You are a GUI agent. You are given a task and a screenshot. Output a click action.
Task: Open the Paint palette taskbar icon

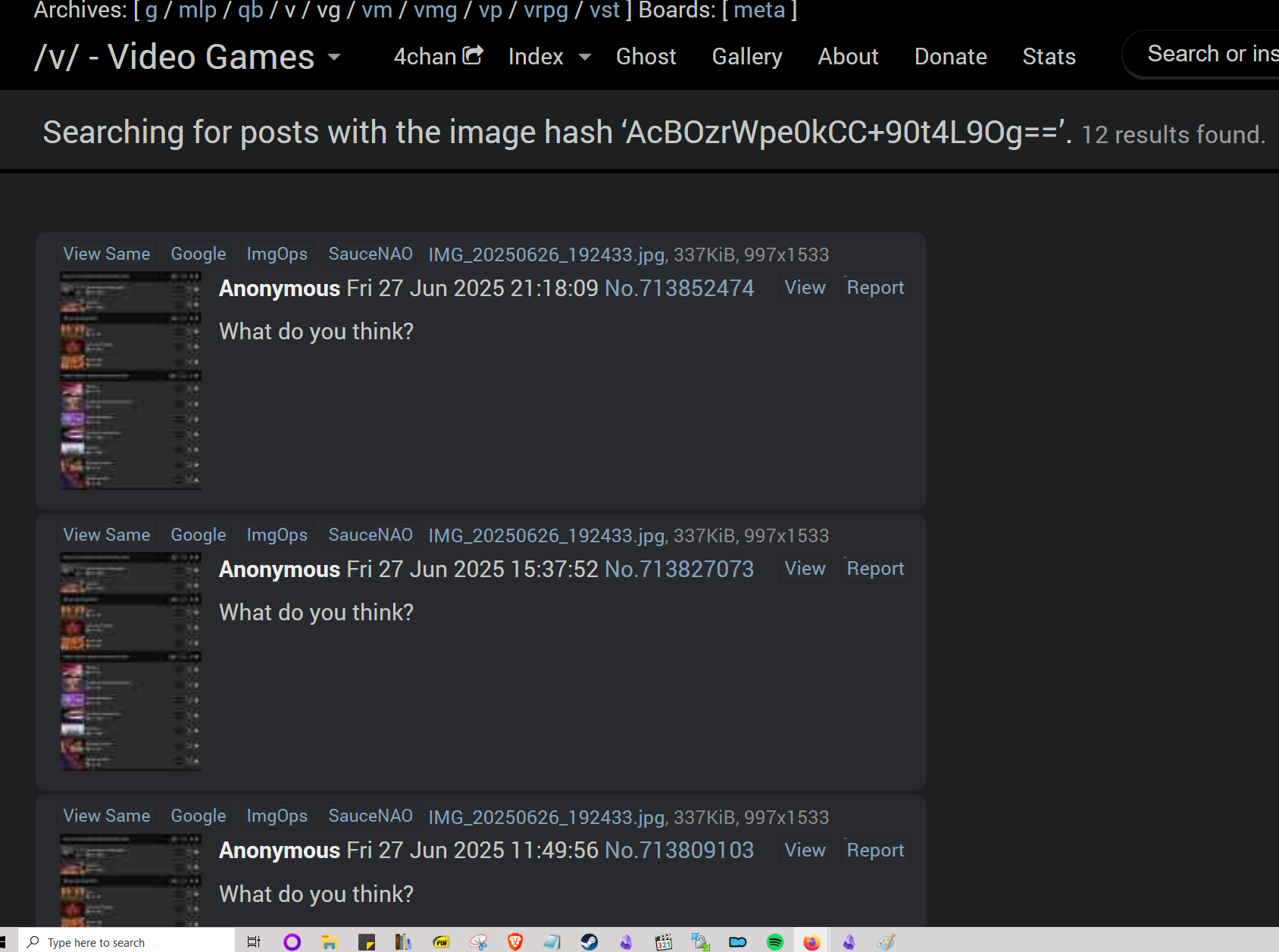887,942
